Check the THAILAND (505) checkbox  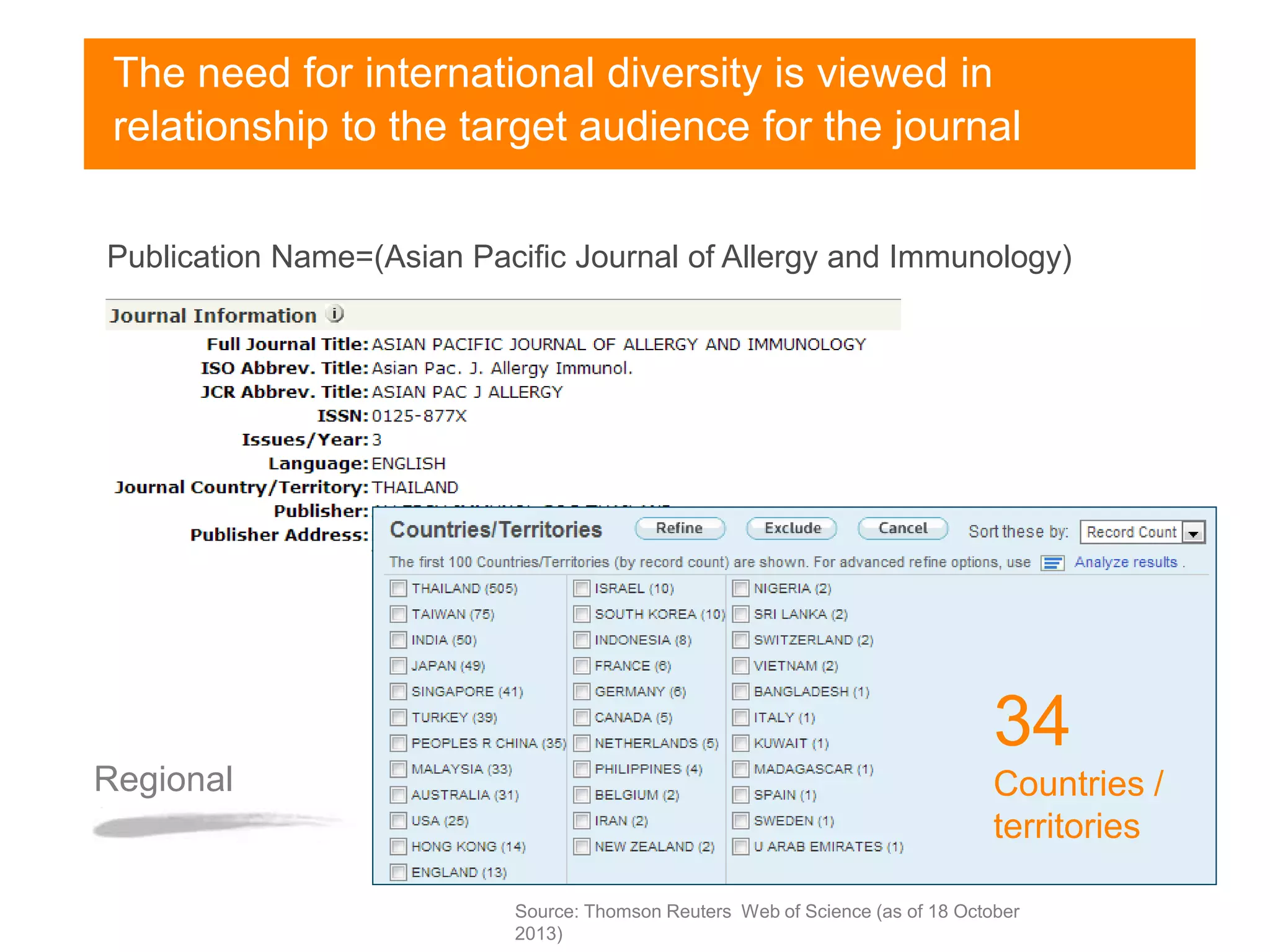tap(398, 588)
